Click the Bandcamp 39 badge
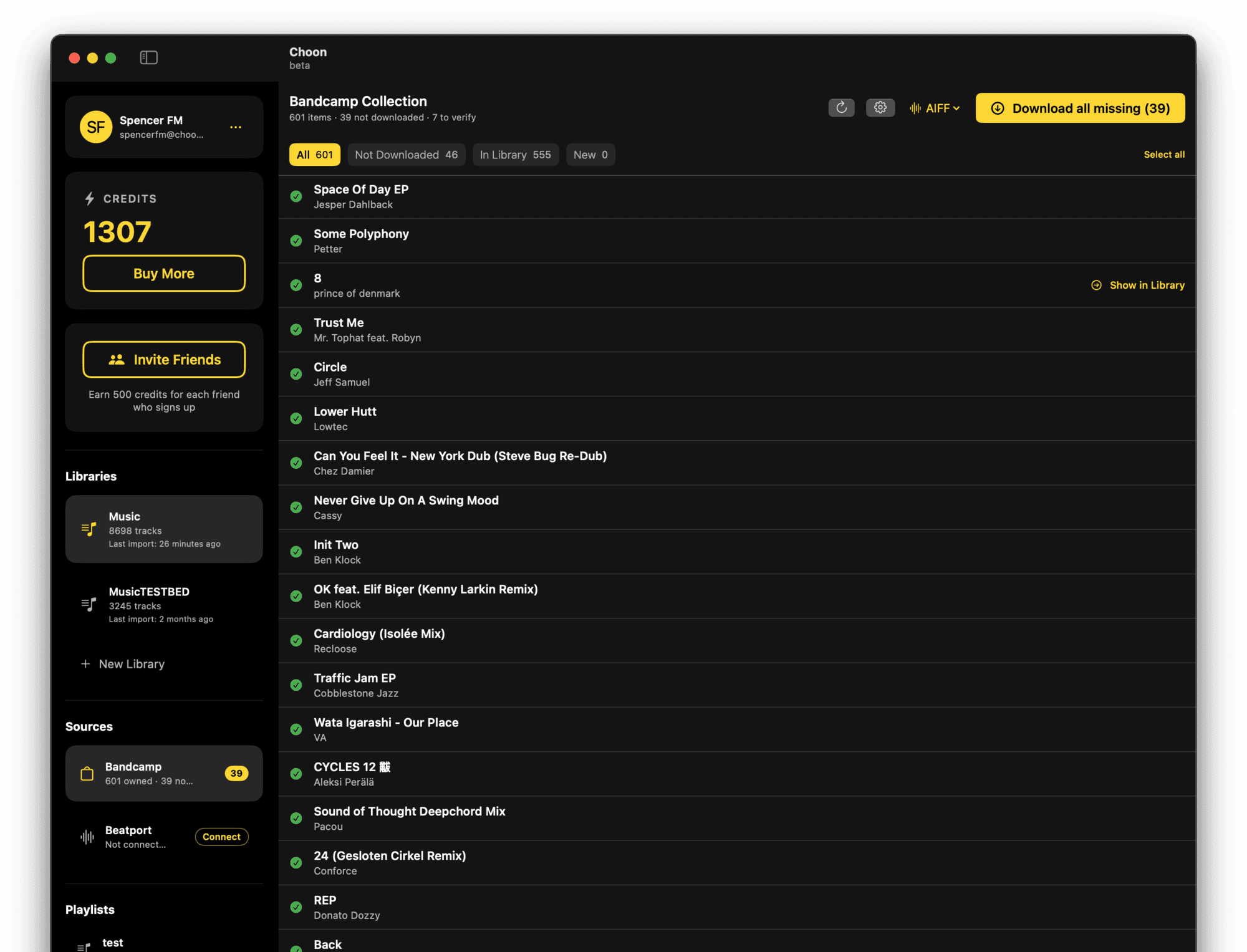 (236, 774)
